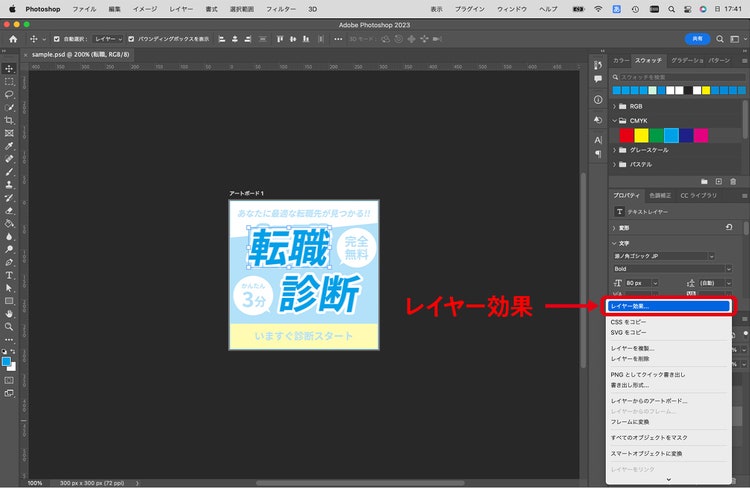Click the sample.psd document tab
This screenshot has width=750, height=488.
pos(80,55)
